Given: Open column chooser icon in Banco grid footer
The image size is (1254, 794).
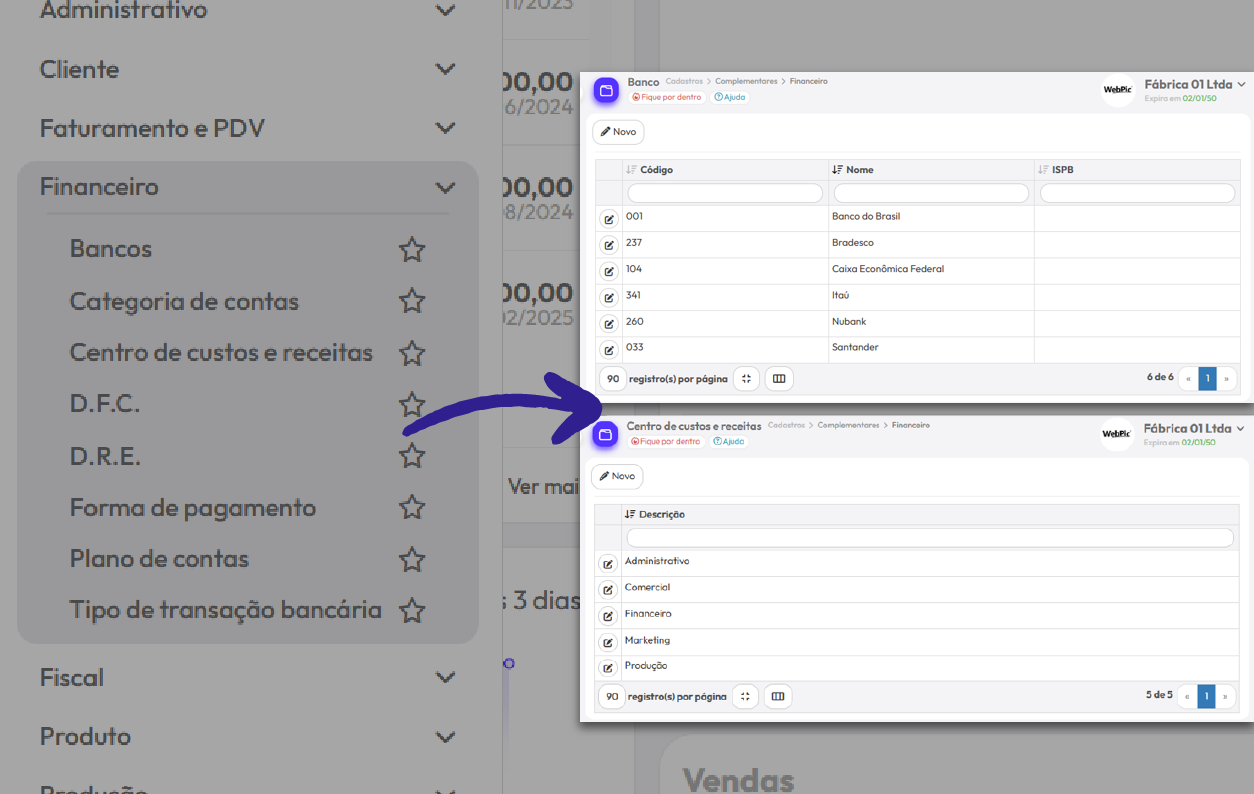Looking at the screenshot, I should pos(779,379).
